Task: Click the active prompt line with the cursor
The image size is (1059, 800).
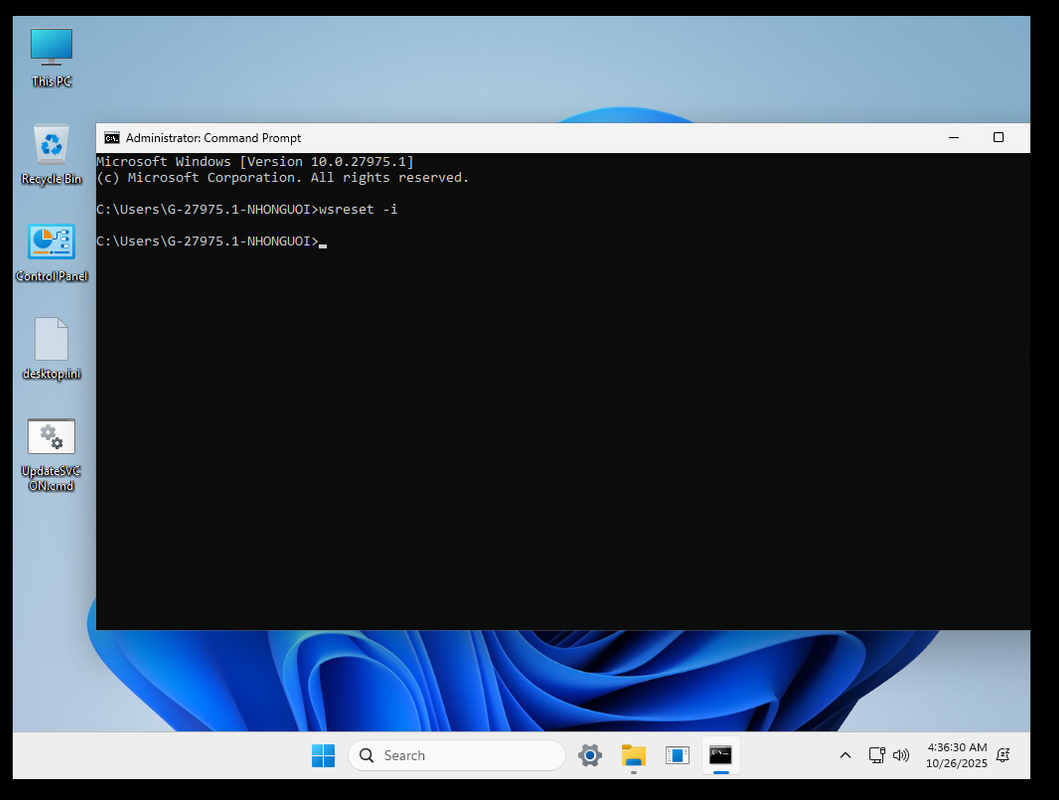Action: coord(211,241)
